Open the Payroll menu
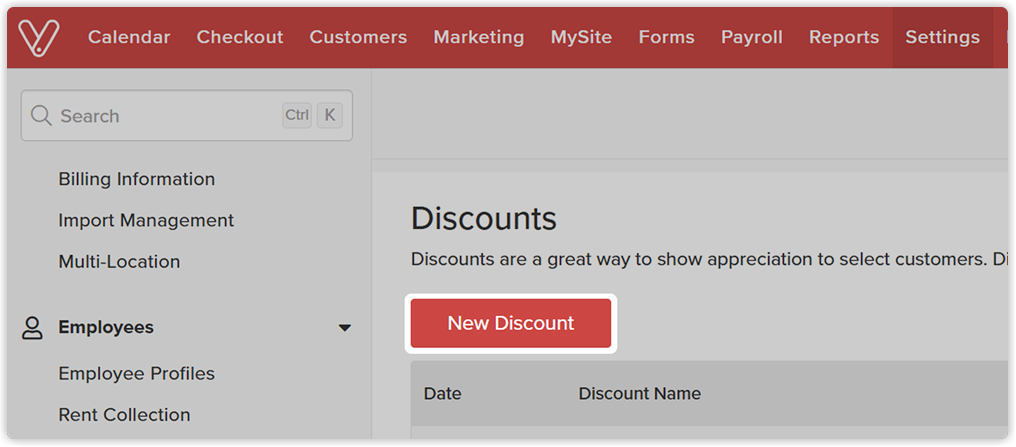1016x447 pixels. [x=752, y=38]
